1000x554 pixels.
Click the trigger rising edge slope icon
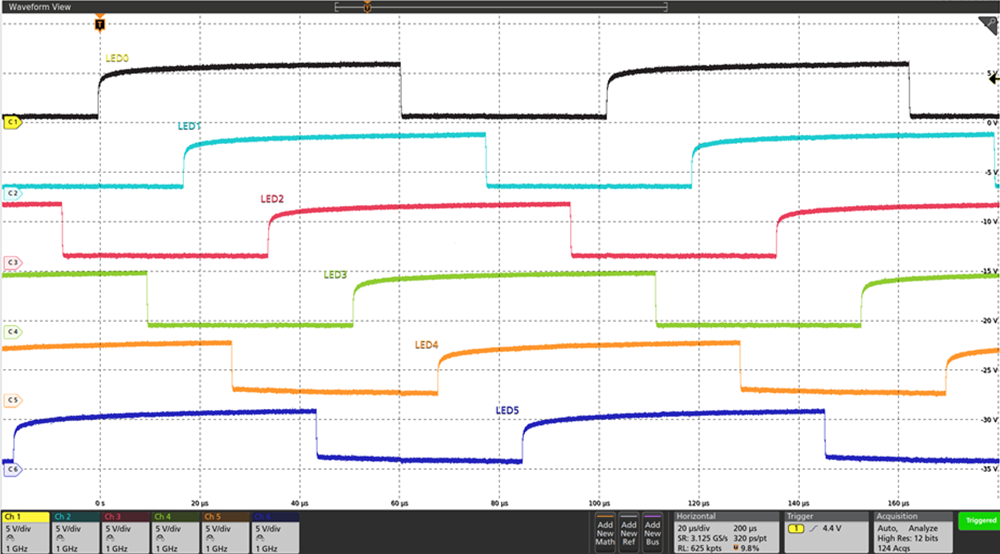[x=813, y=528]
